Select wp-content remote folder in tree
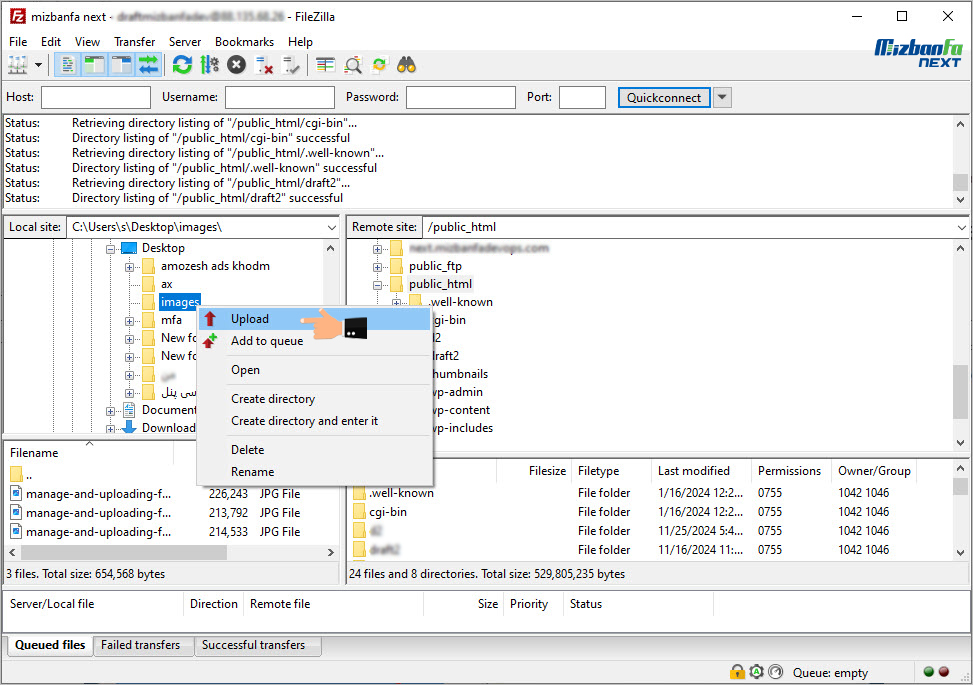Viewport: 973px width, 685px height. 462,410
